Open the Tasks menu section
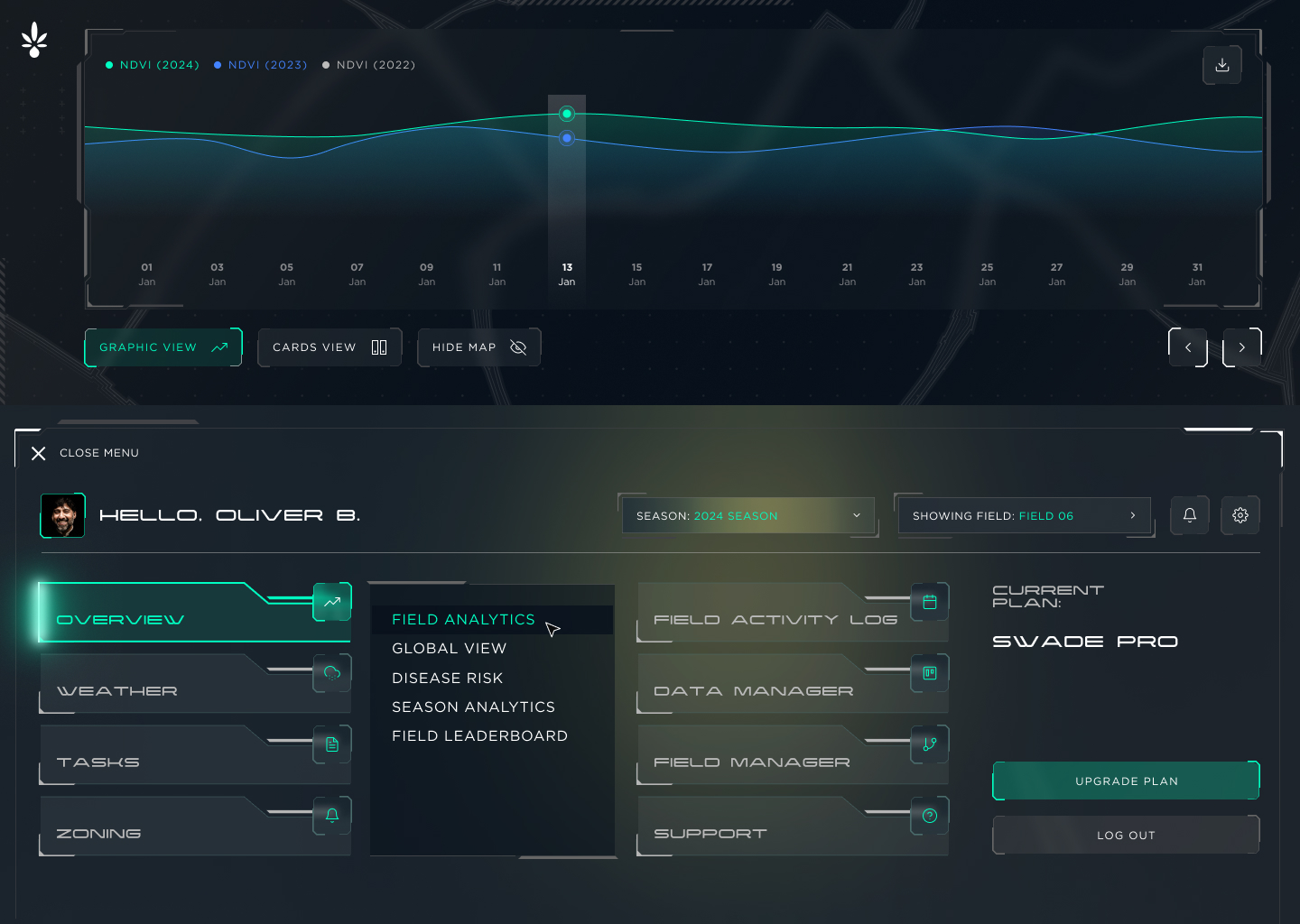The width and height of the screenshot is (1300, 924). [194, 754]
